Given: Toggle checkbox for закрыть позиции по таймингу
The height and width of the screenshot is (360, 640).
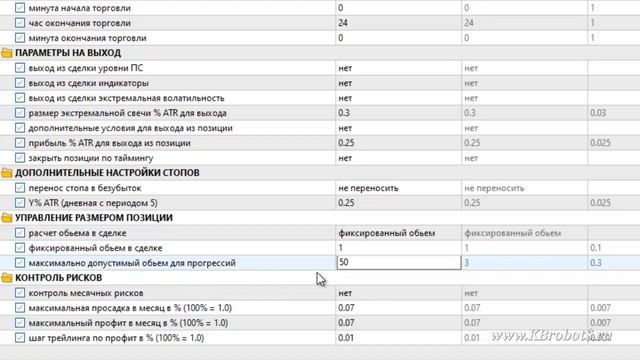Looking at the screenshot, I should [20, 158].
